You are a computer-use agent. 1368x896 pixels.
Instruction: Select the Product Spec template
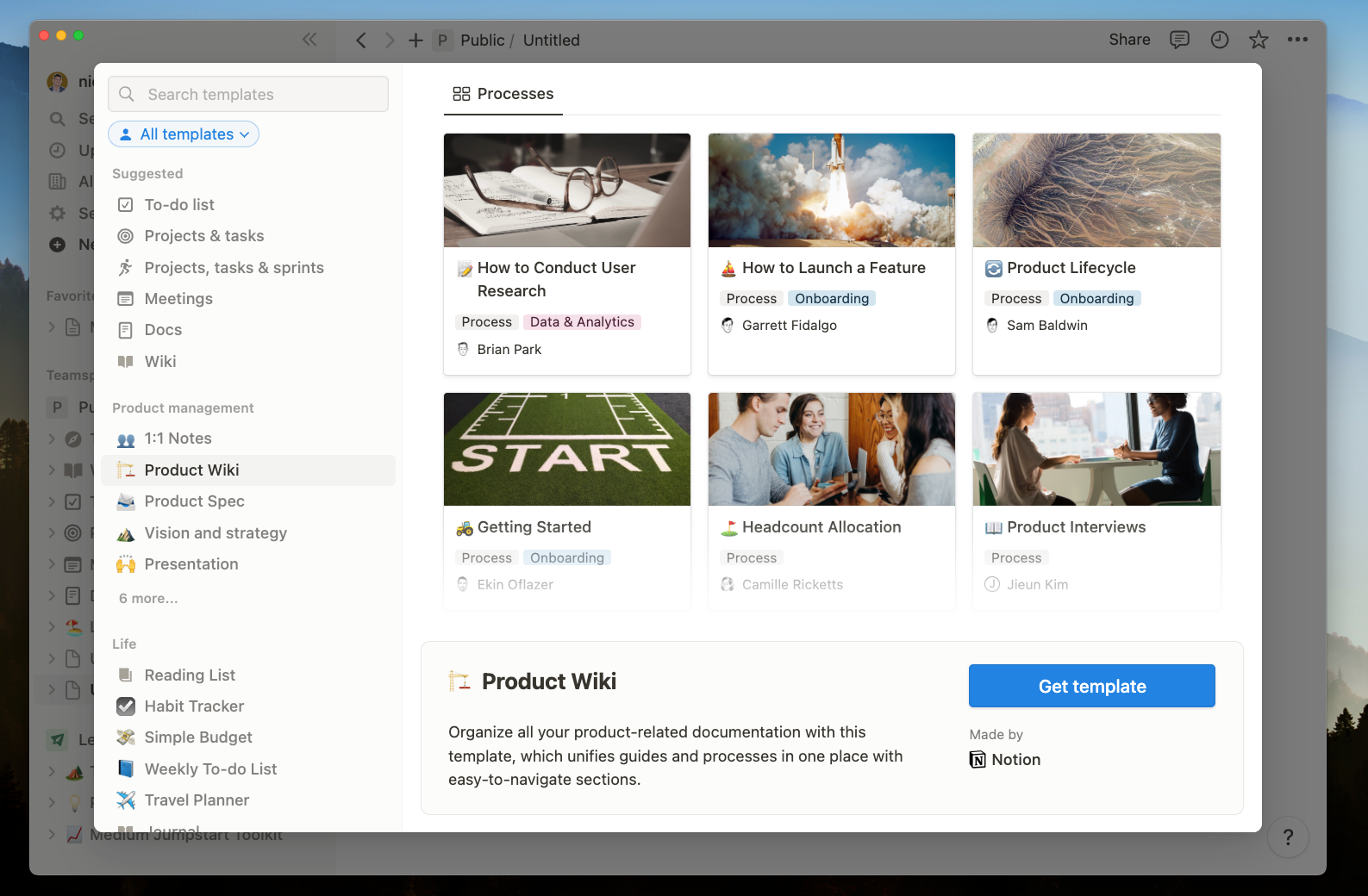pos(248,501)
